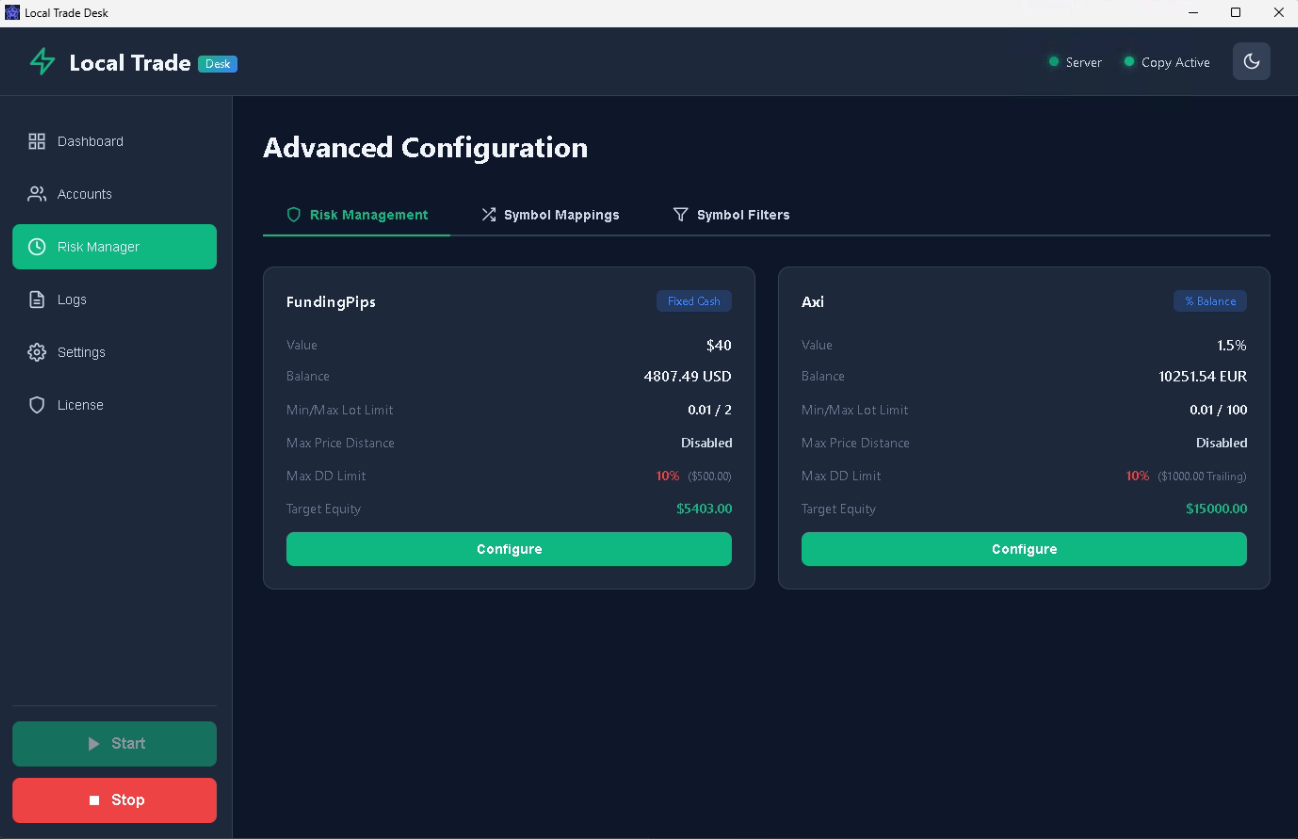Click the License shield icon
1298x839 pixels.
pos(37,405)
